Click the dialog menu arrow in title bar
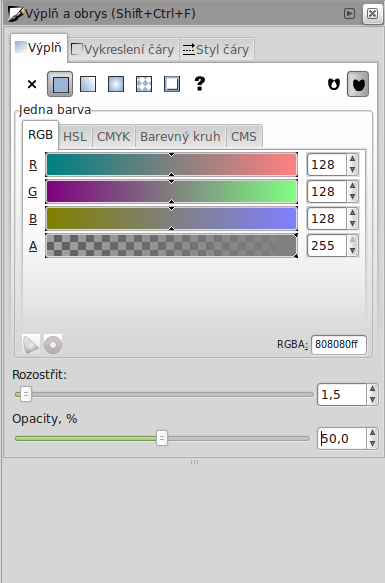The image size is (385, 583). point(349,14)
